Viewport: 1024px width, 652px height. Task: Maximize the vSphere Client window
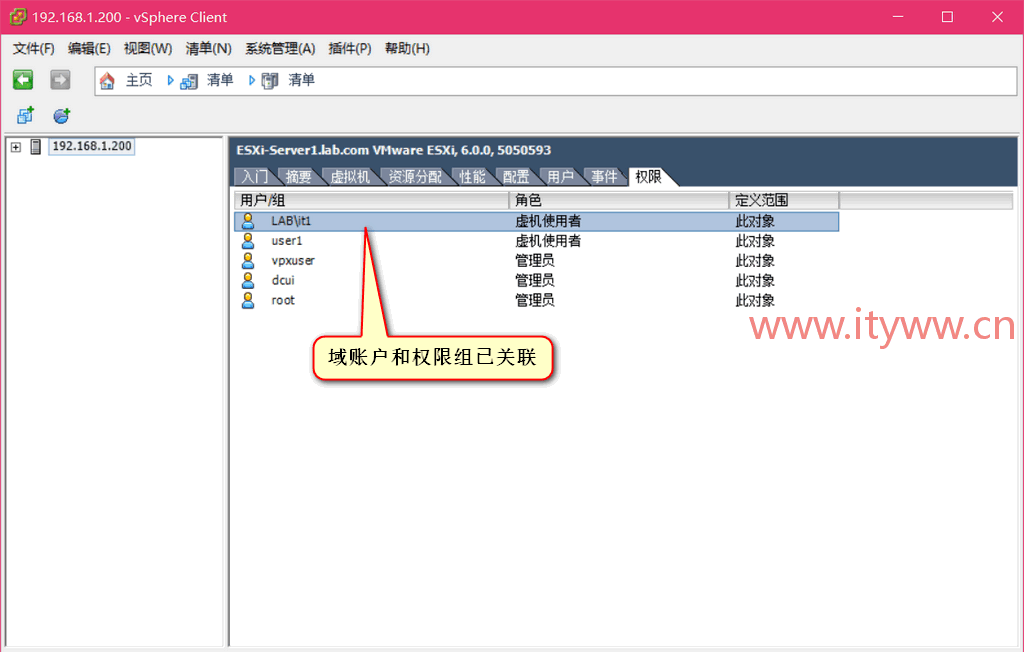[x=947, y=17]
